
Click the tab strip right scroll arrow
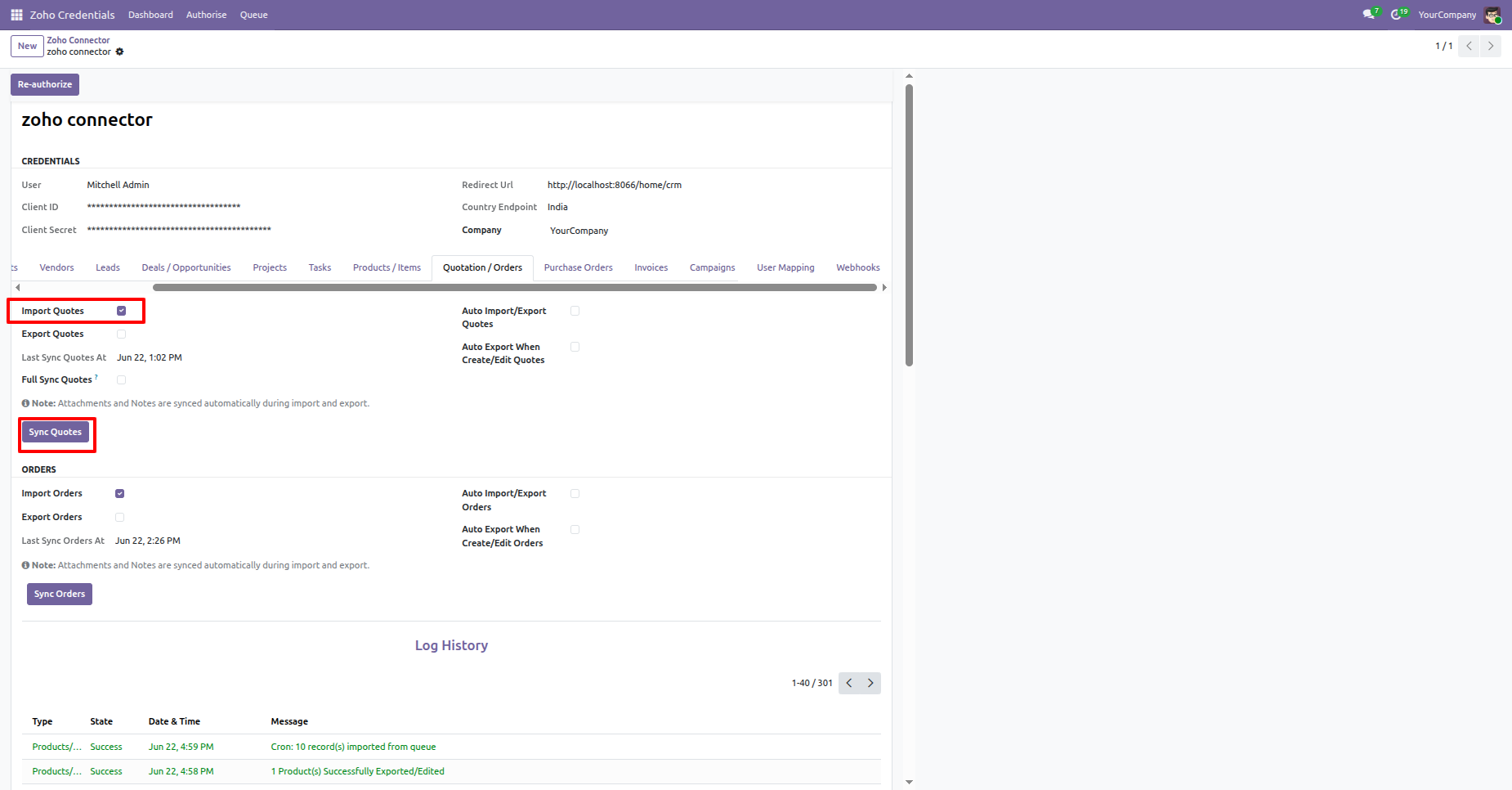884,287
